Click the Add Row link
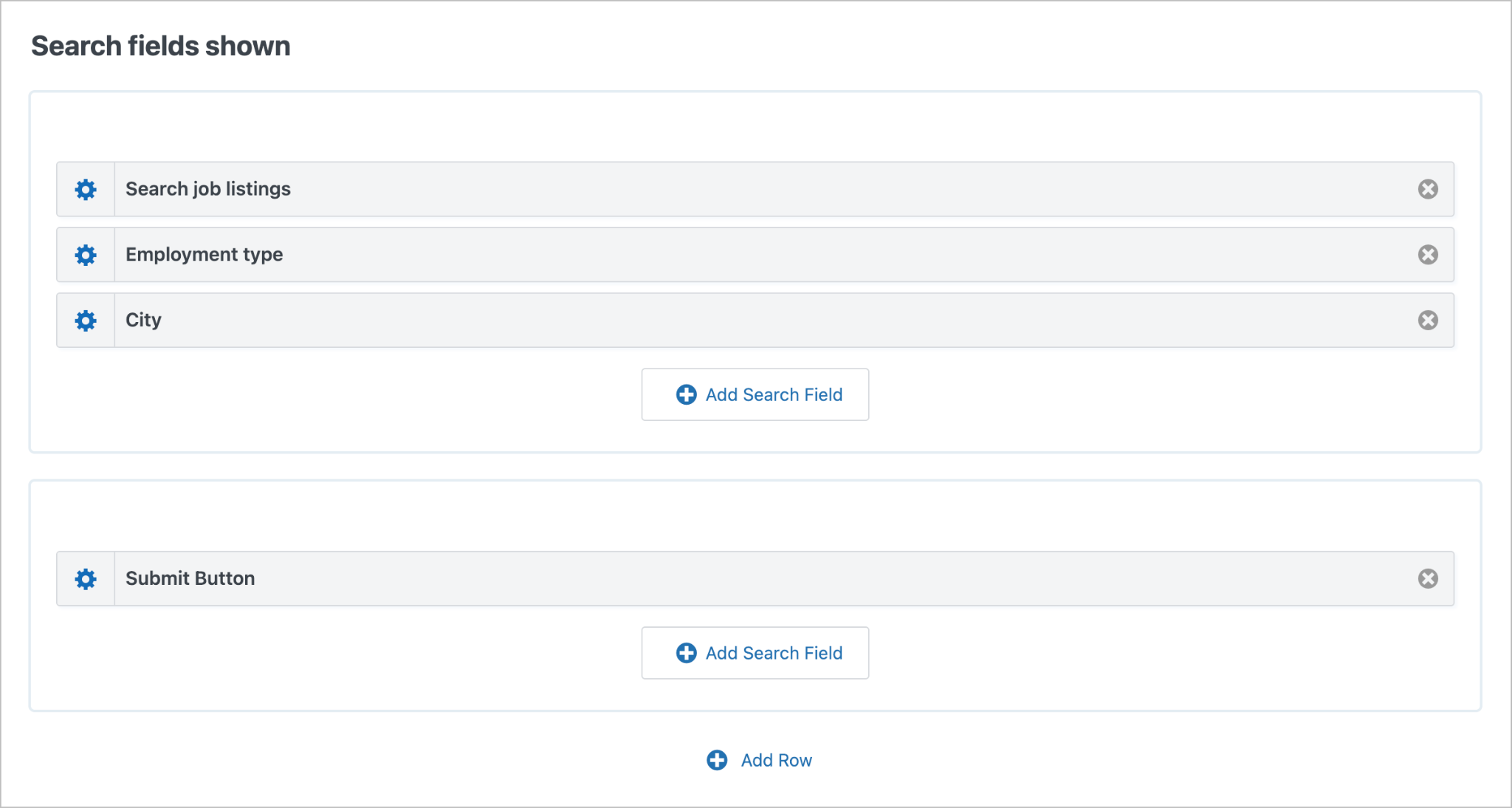 (x=775, y=759)
